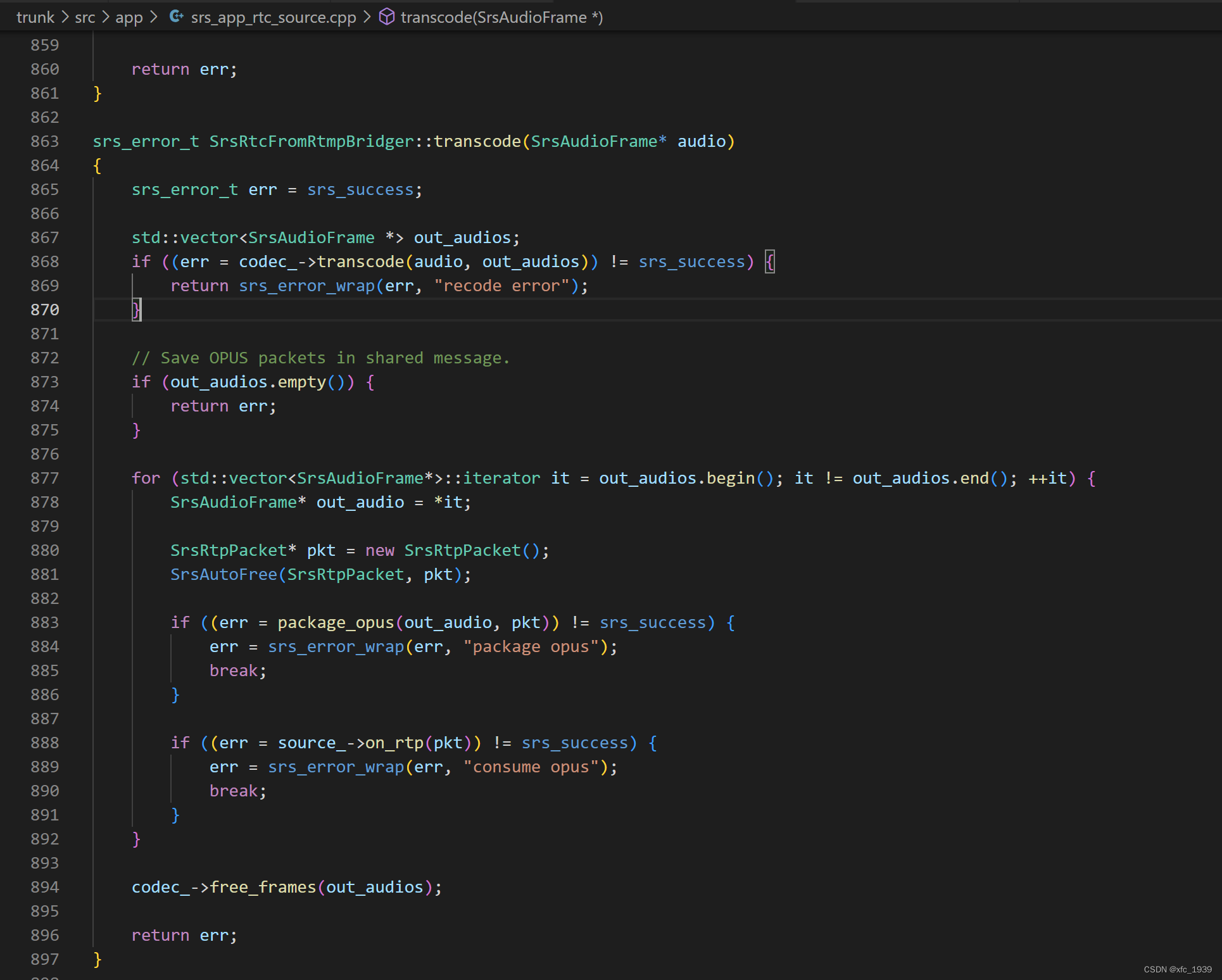Click line number 870 in gutter
Viewport: 1222px width, 980px height.
point(44,310)
